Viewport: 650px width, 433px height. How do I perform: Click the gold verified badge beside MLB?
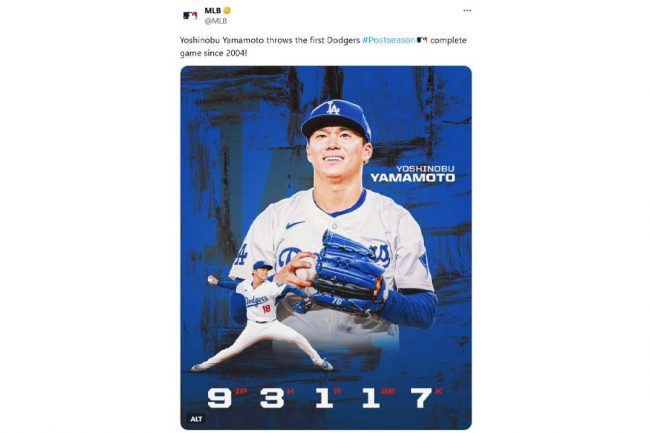click(227, 11)
